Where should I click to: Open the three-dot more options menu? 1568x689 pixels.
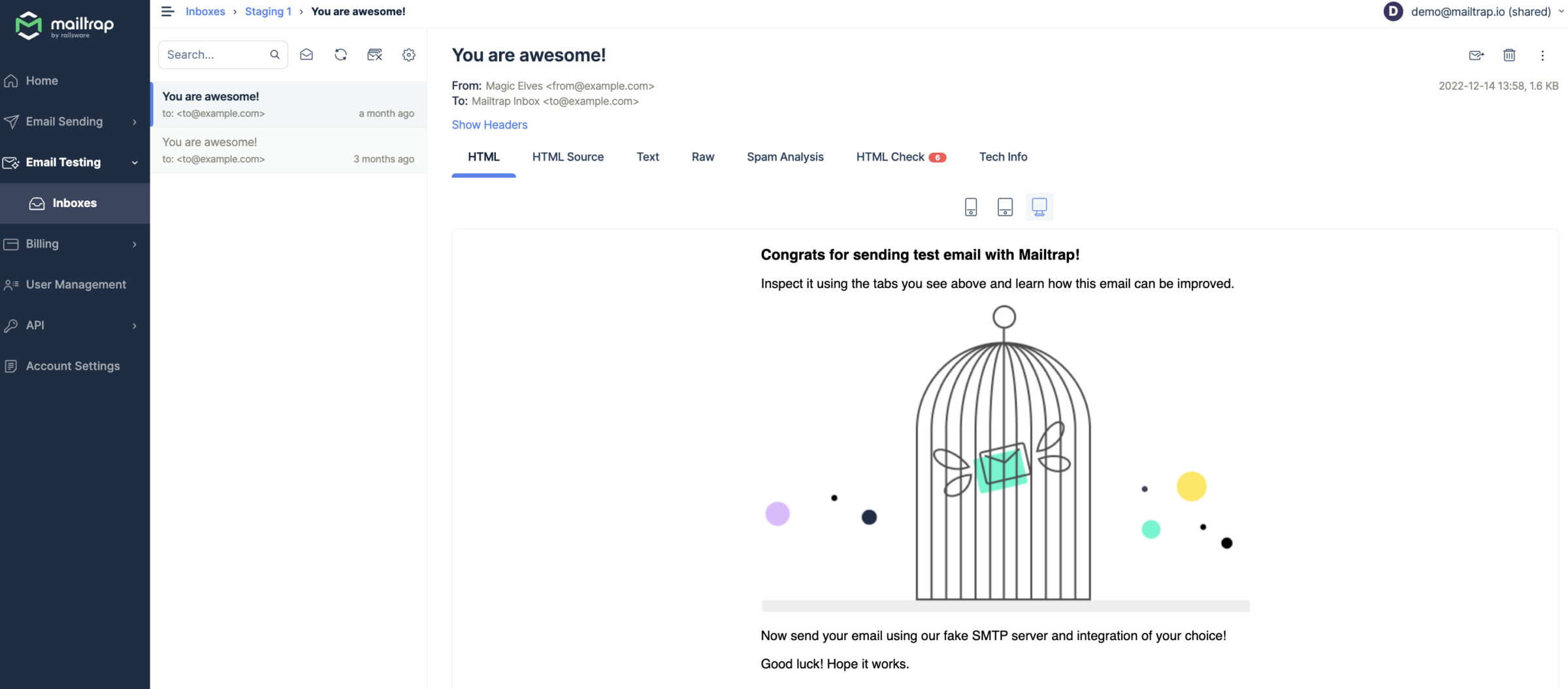point(1543,56)
